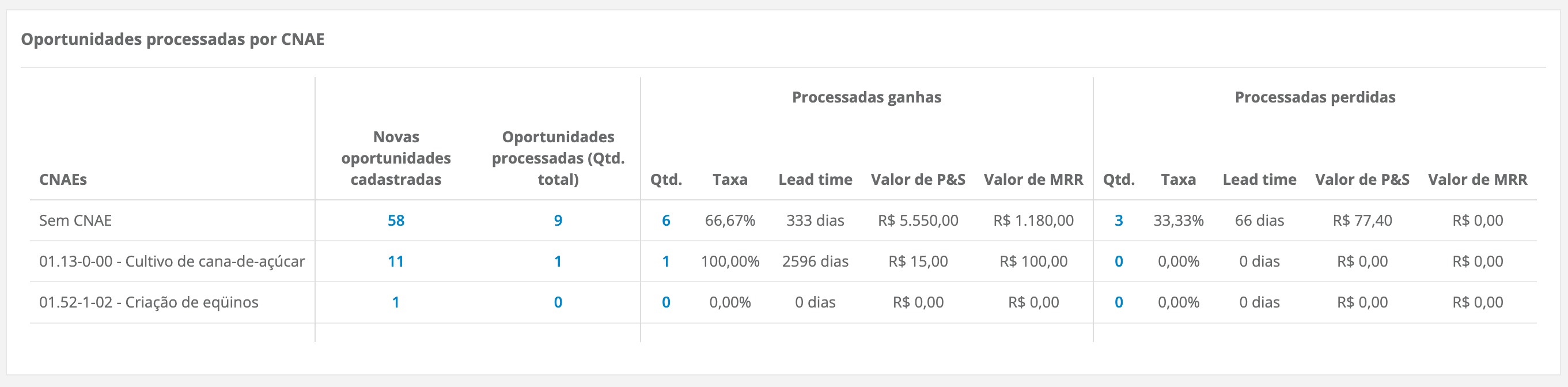Click lost quantity link for Criação de eqüinos
Viewport: 1568px width, 387px height.
(x=1118, y=302)
